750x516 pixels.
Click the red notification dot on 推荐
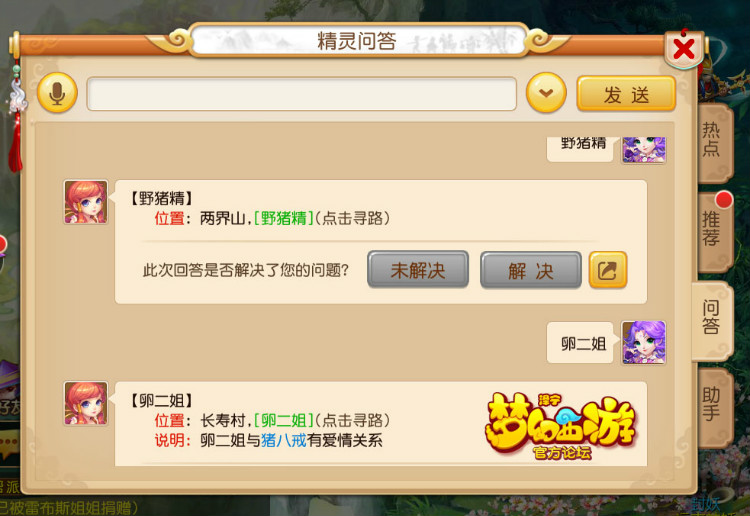724,199
